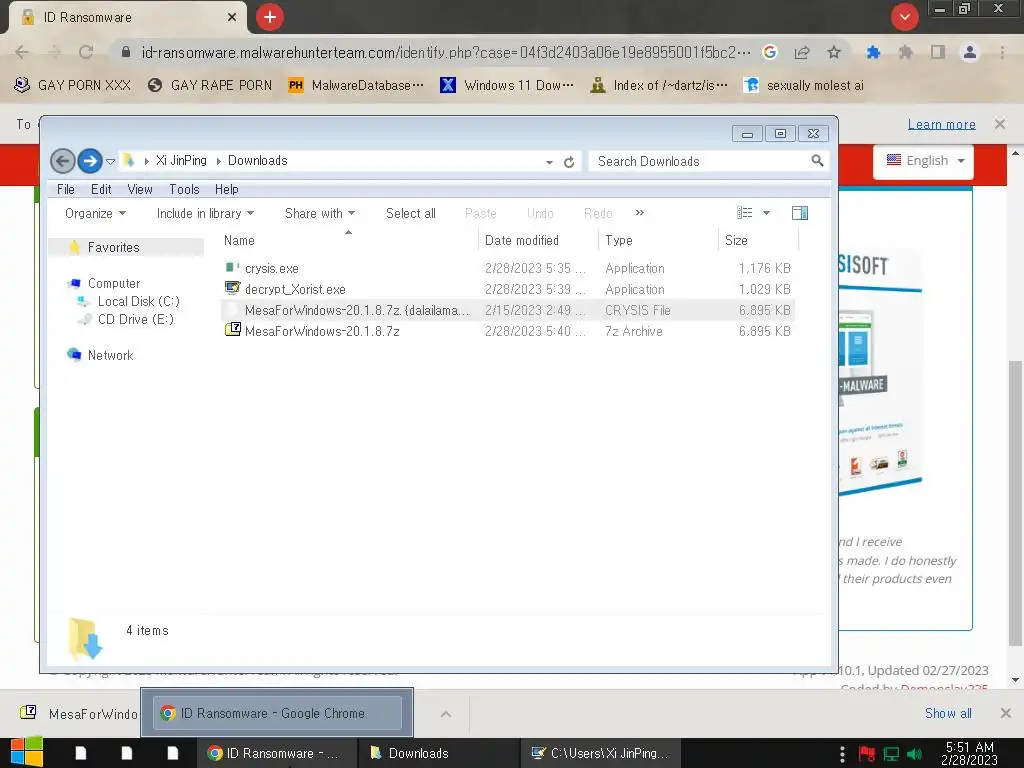Dismiss the infobar next to Learn more
The image size is (1024, 768).
[x=1000, y=124]
